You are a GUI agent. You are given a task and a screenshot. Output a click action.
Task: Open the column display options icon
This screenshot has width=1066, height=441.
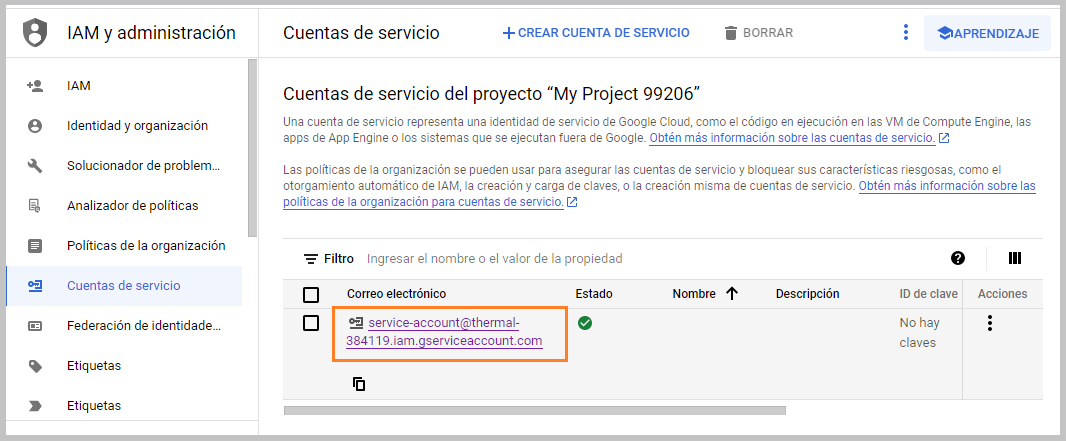pyautogui.click(x=1015, y=258)
